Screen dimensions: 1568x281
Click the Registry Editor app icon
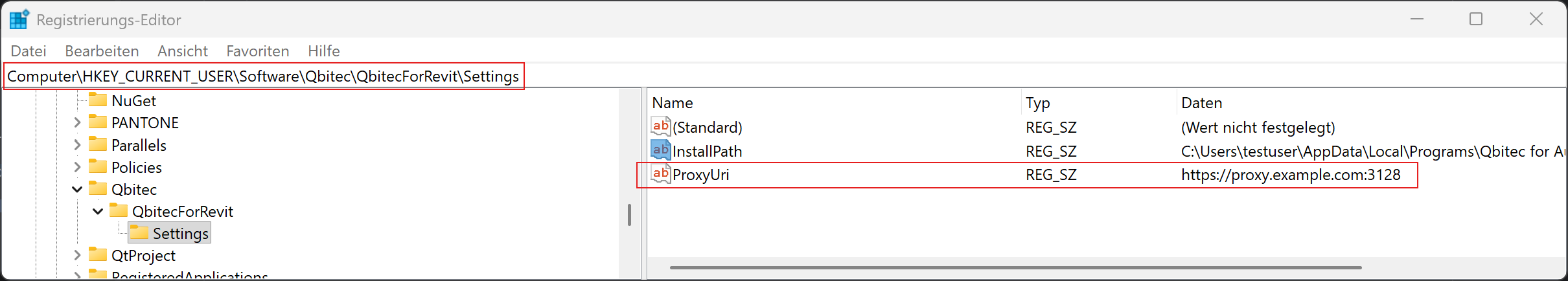click(x=19, y=19)
